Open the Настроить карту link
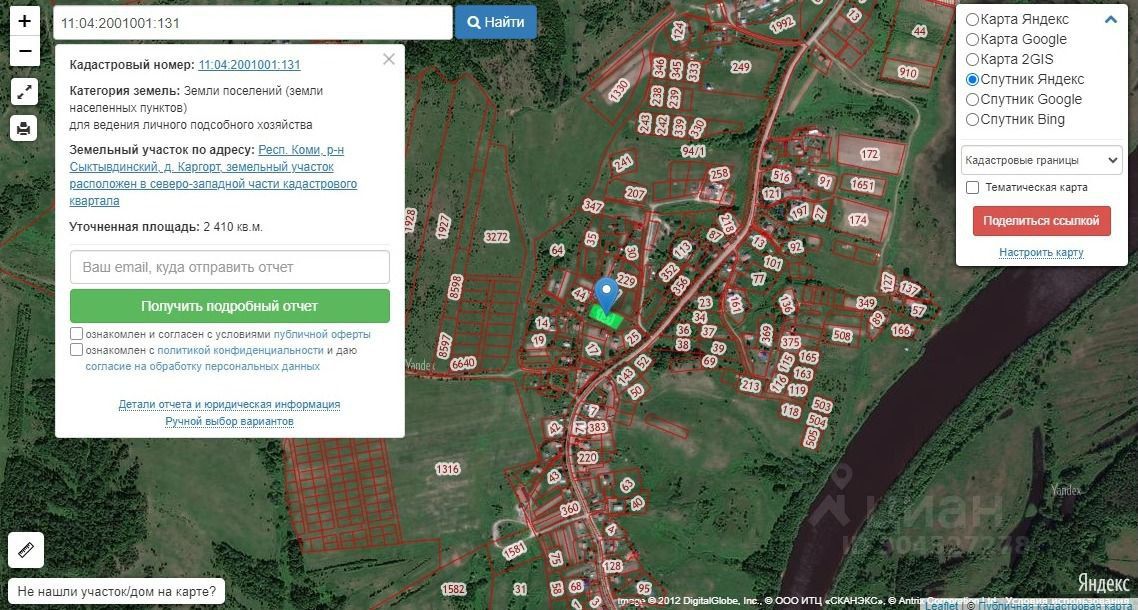1138x610 pixels. click(1041, 253)
